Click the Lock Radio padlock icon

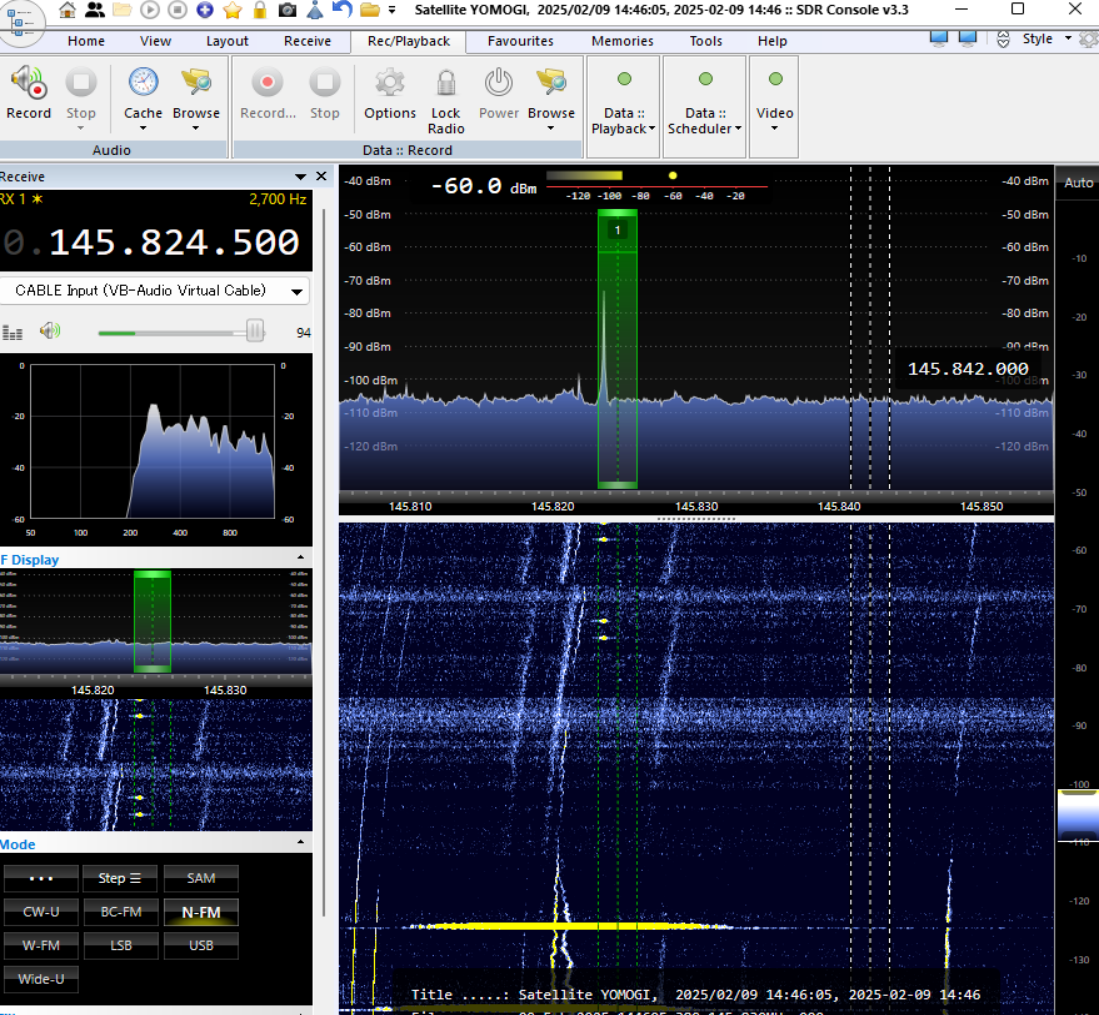coord(446,82)
